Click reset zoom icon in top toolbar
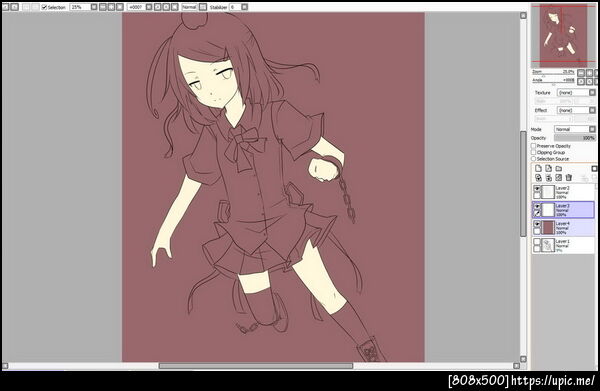 point(120,7)
